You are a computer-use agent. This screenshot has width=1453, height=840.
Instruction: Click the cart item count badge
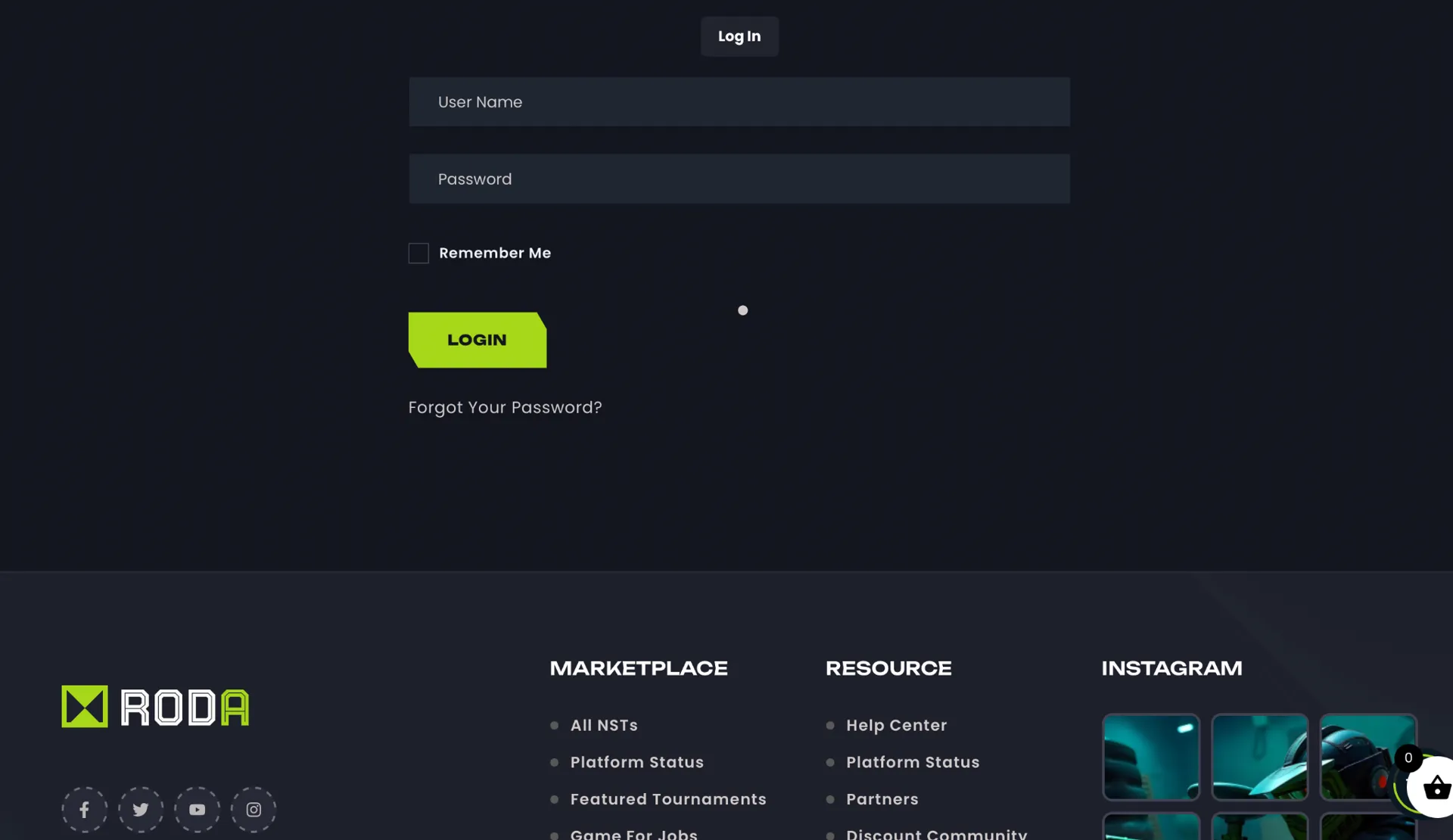point(1408,758)
